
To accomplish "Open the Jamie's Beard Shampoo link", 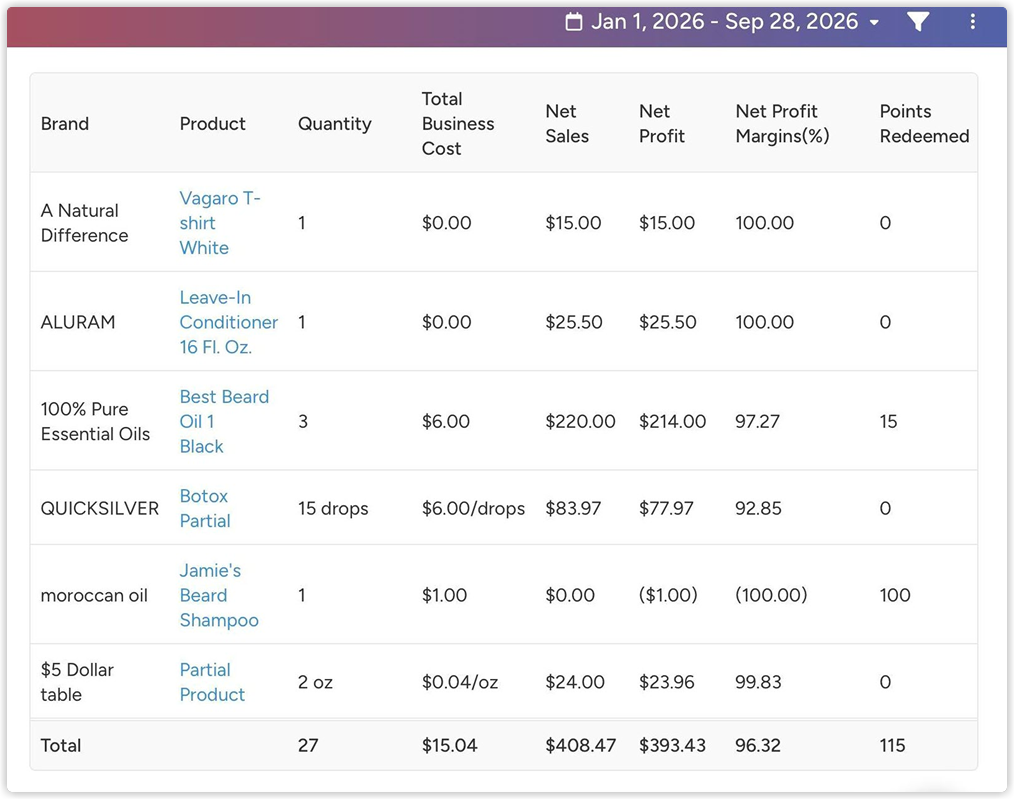I will pyautogui.click(x=219, y=595).
